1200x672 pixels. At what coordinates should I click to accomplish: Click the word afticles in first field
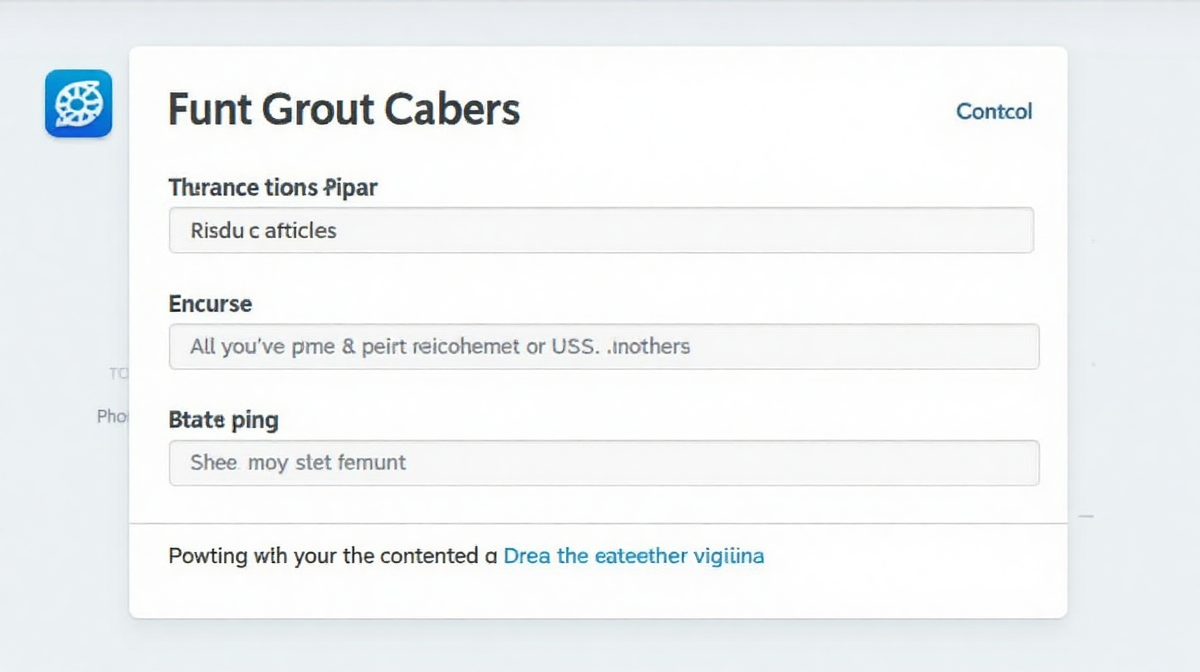click(x=300, y=230)
